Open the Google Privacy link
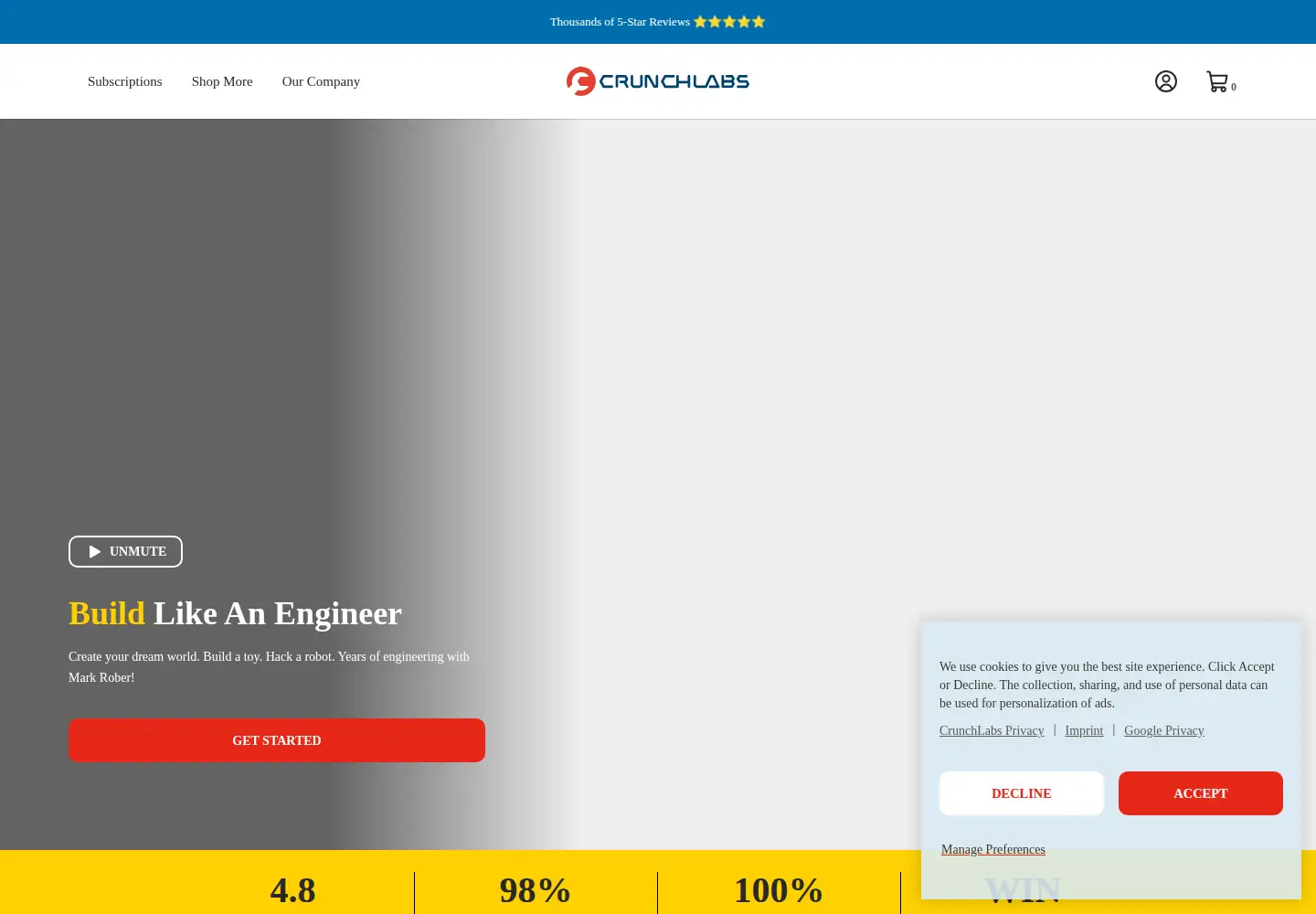 coord(1164,730)
